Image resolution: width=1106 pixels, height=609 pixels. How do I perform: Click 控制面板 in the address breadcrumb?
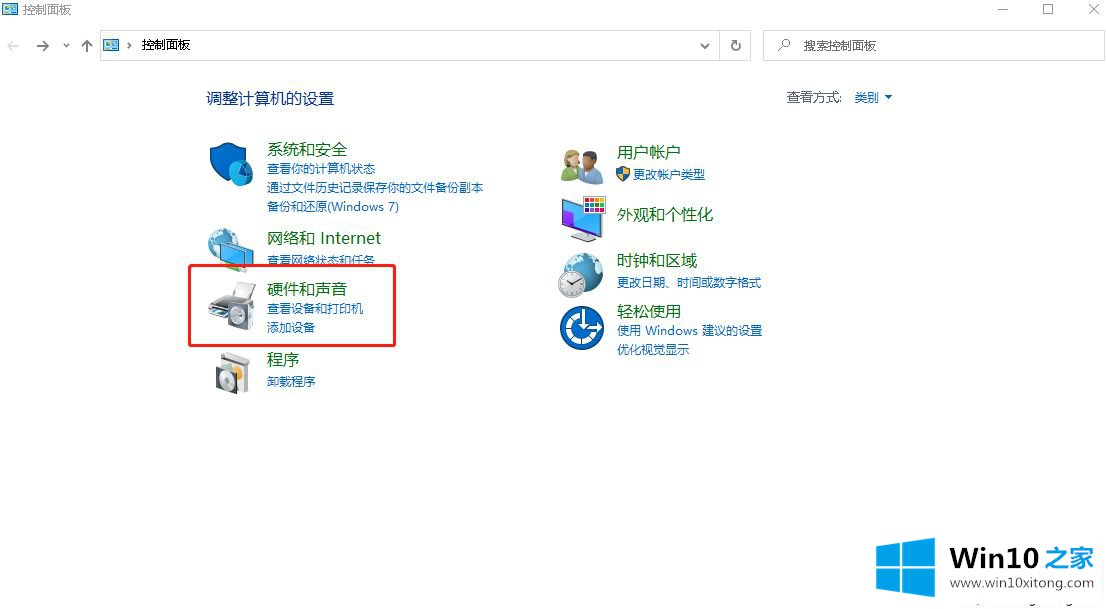click(166, 45)
